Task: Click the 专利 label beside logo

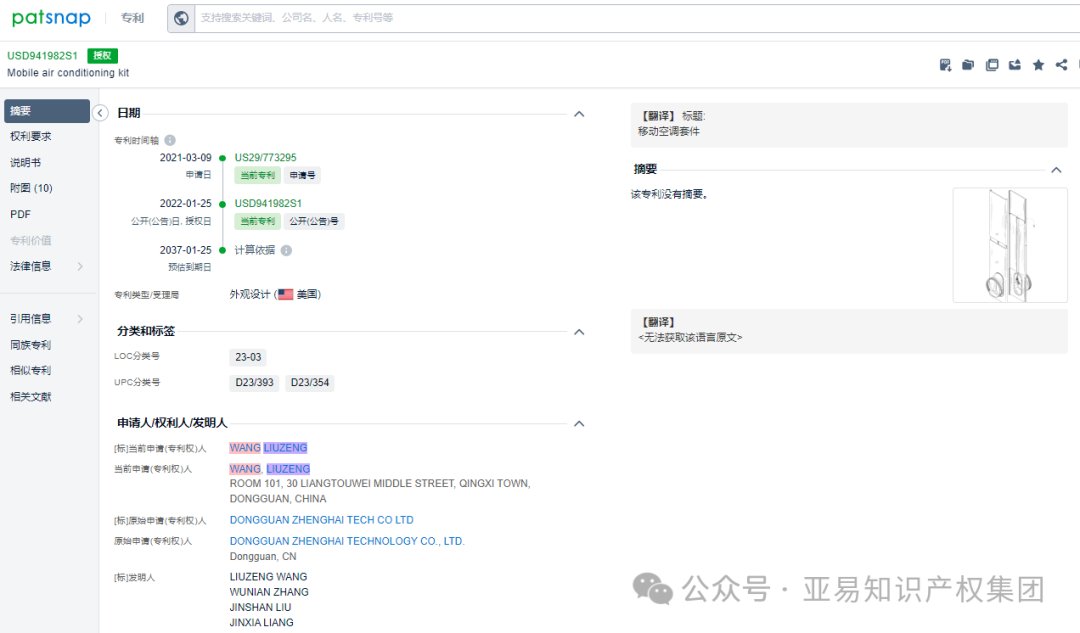Action: pos(132,18)
